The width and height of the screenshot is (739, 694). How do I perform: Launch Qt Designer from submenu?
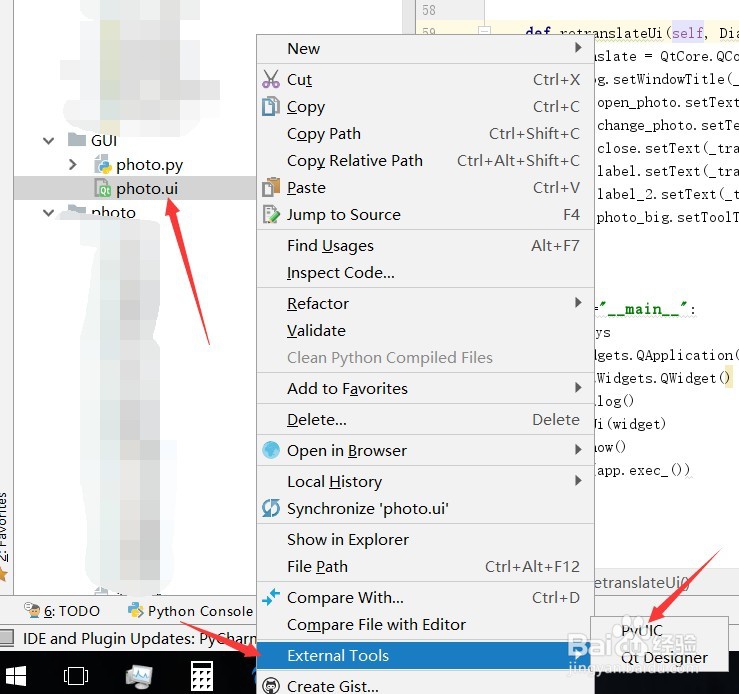tap(659, 657)
